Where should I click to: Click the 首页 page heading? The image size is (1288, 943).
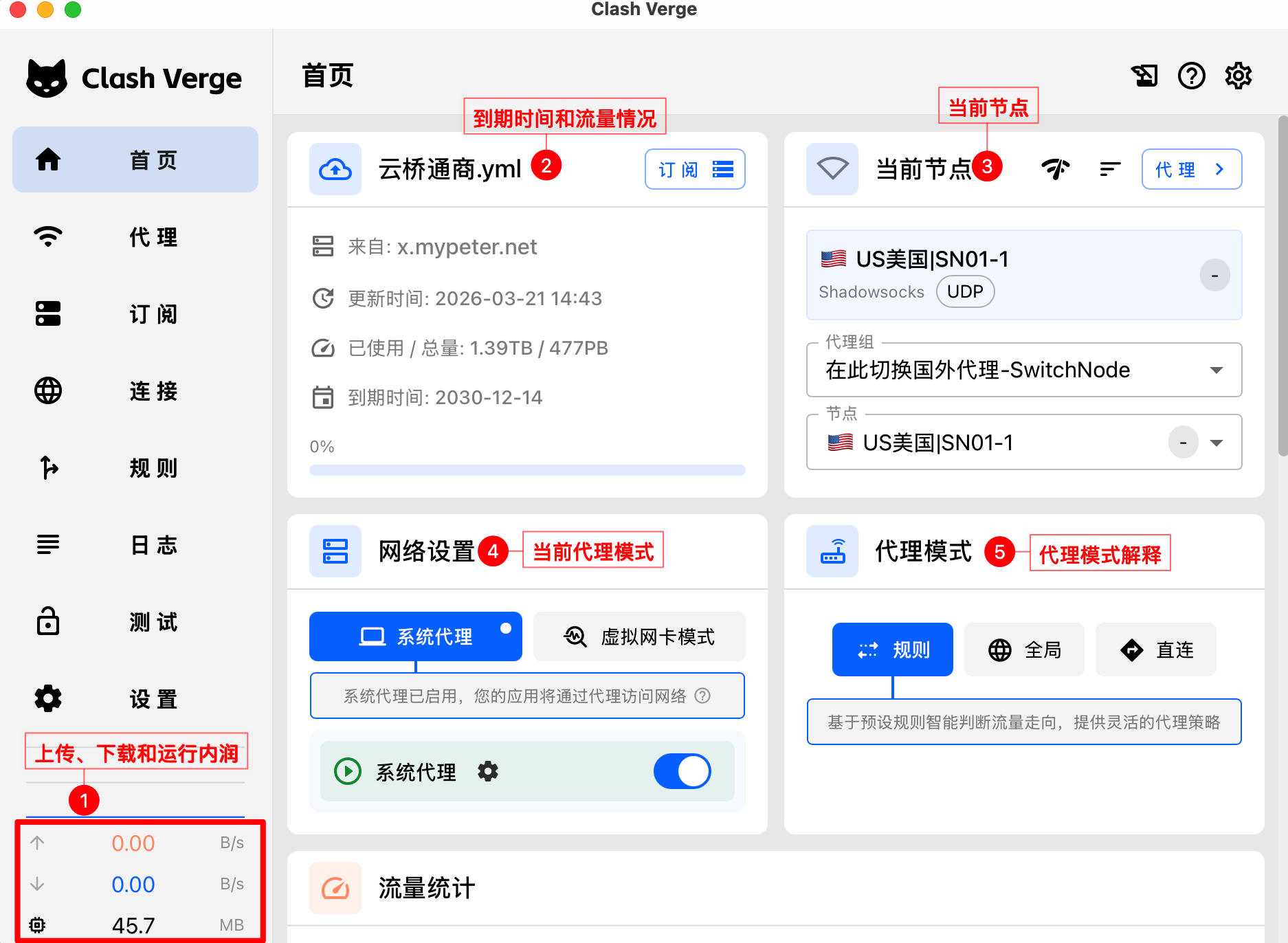(x=328, y=76)
